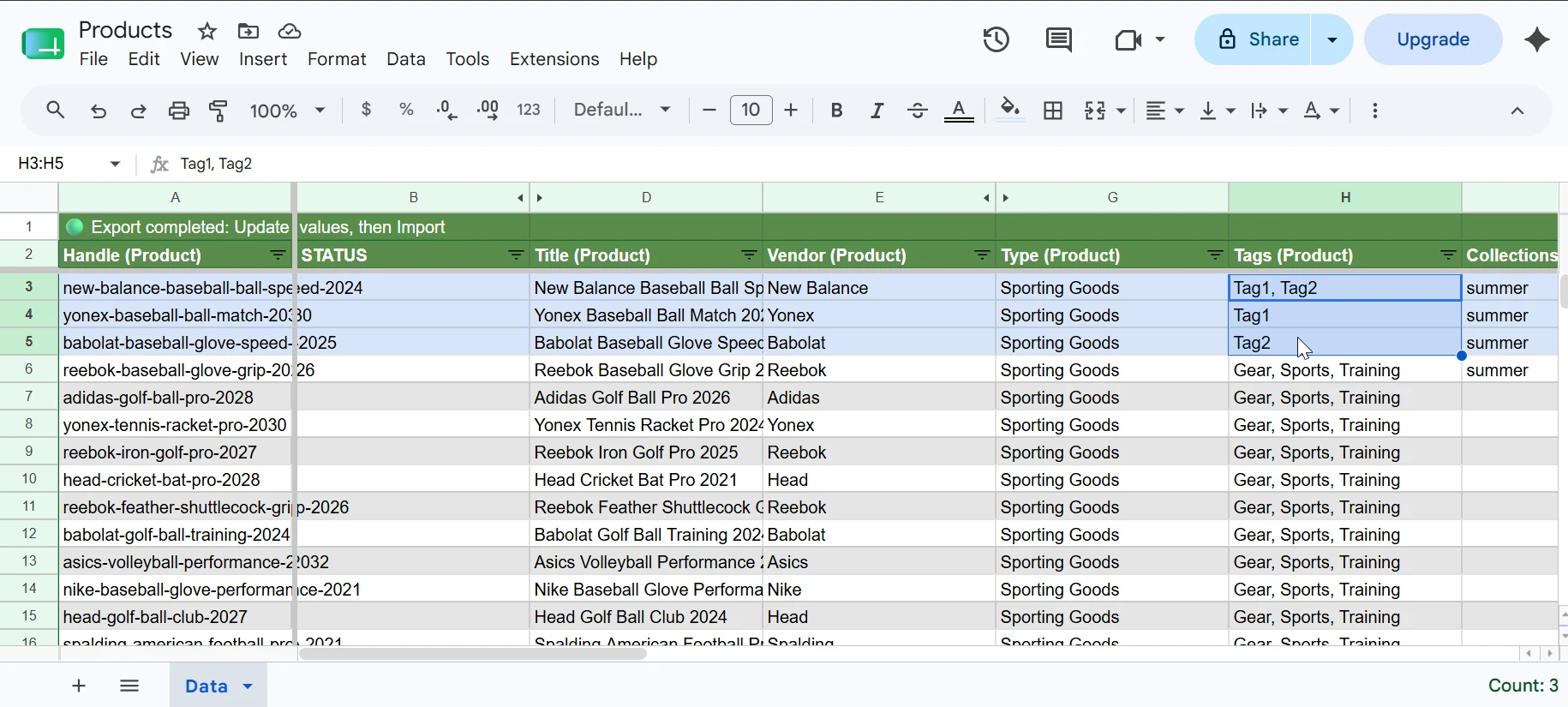Show more toolbar options

pyautogui.click(x=1375, y=111)
